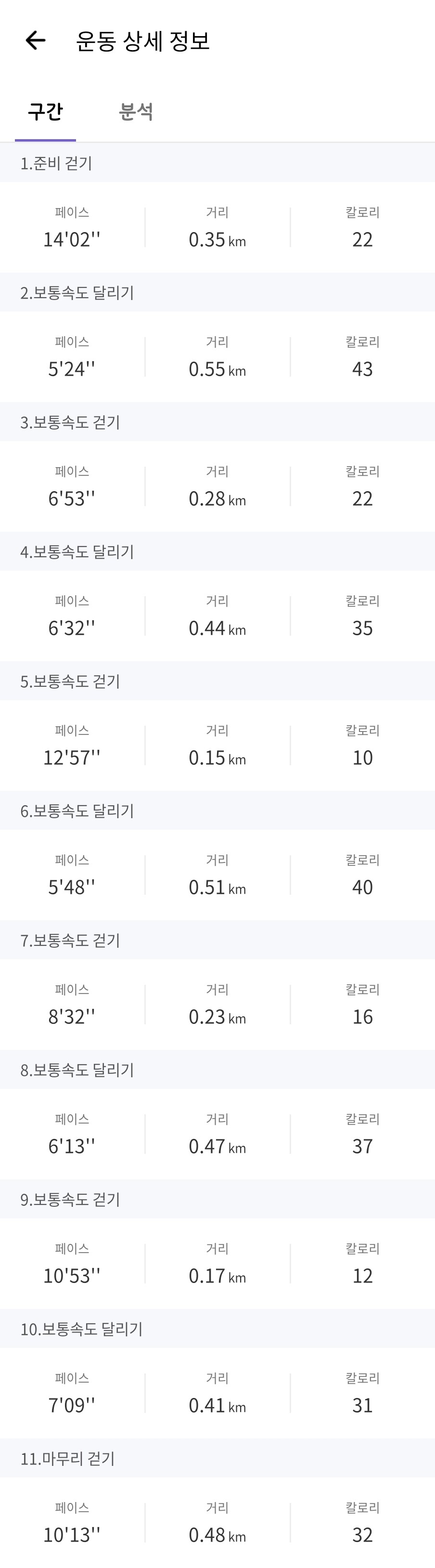Tap the 3.보통속도 걷기 section header
The height and width of the screenshot is (1568, 435).
pos(70,422)
